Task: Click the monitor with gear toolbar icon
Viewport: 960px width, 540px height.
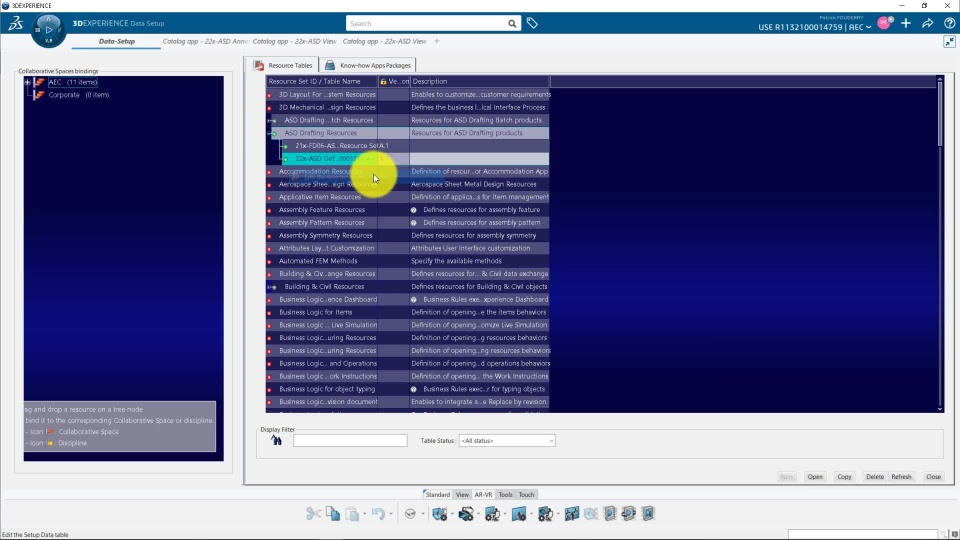Action: [x=492, y=513]
